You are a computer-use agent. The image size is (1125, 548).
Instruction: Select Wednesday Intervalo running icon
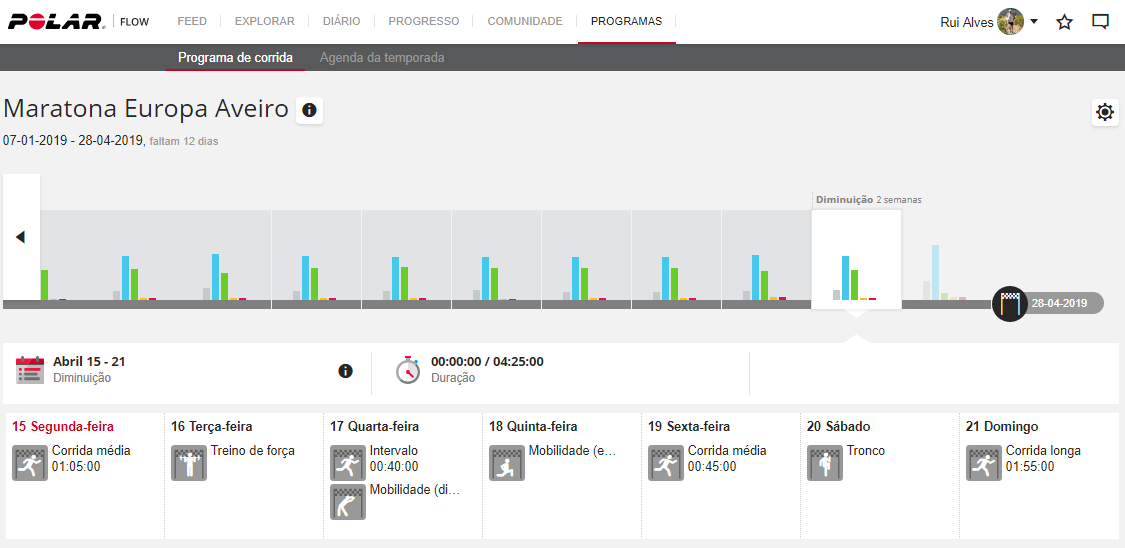tap(348, 463)
